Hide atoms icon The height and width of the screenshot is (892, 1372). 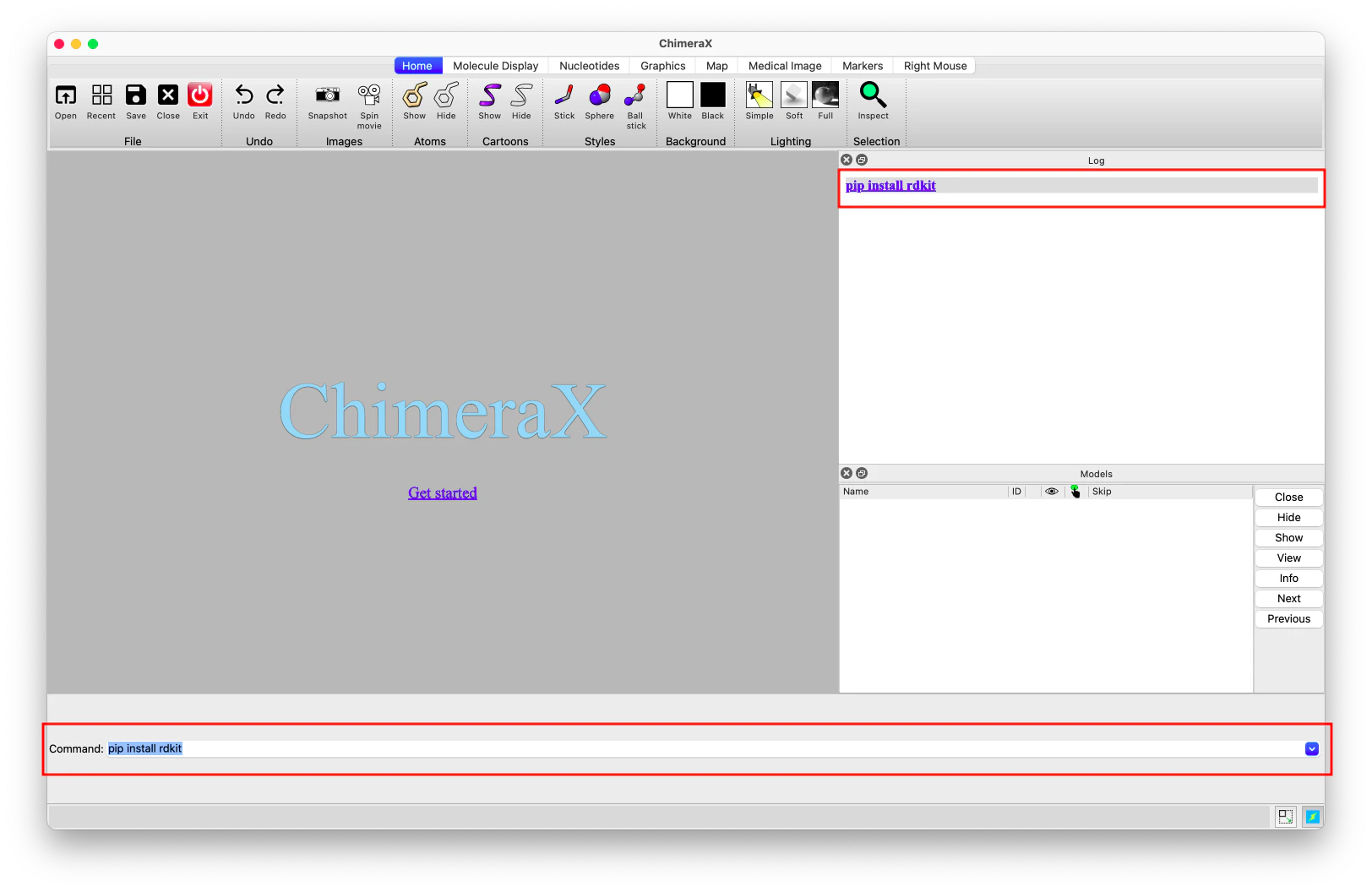tap(446, 95)
